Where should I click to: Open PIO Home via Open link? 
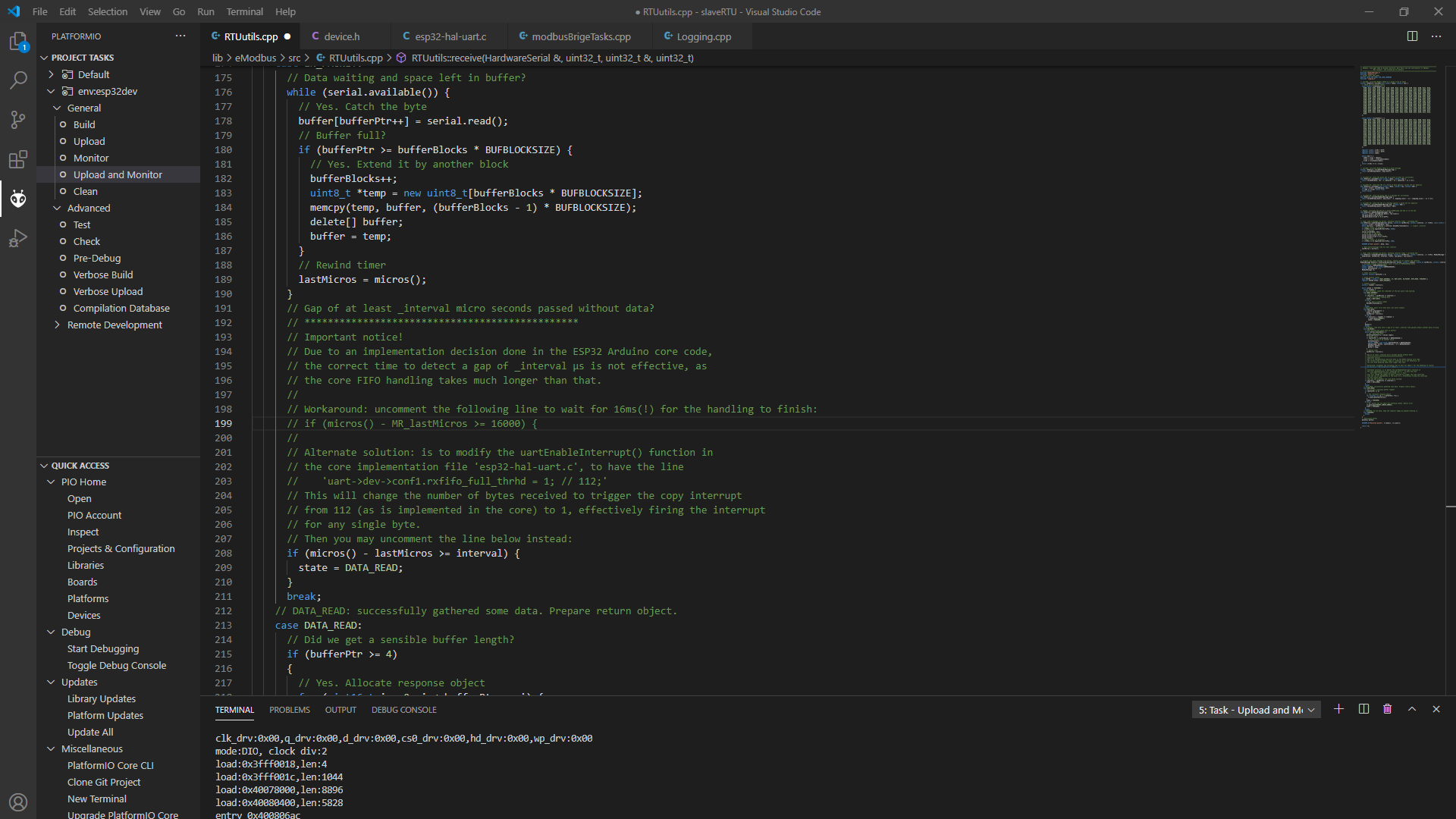point(79,498)
